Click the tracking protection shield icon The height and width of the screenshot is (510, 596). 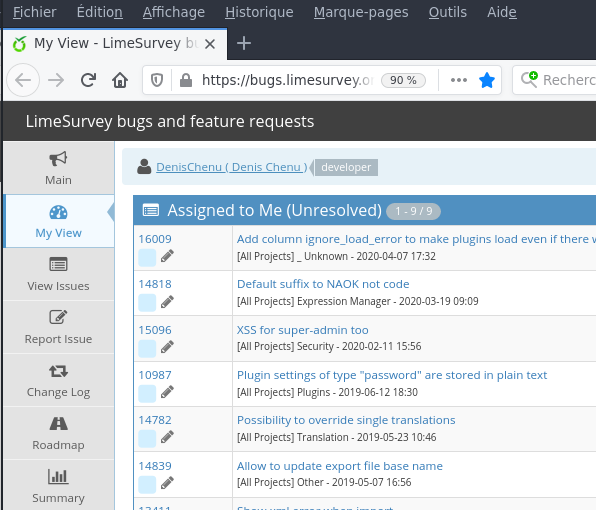[157, 80]
